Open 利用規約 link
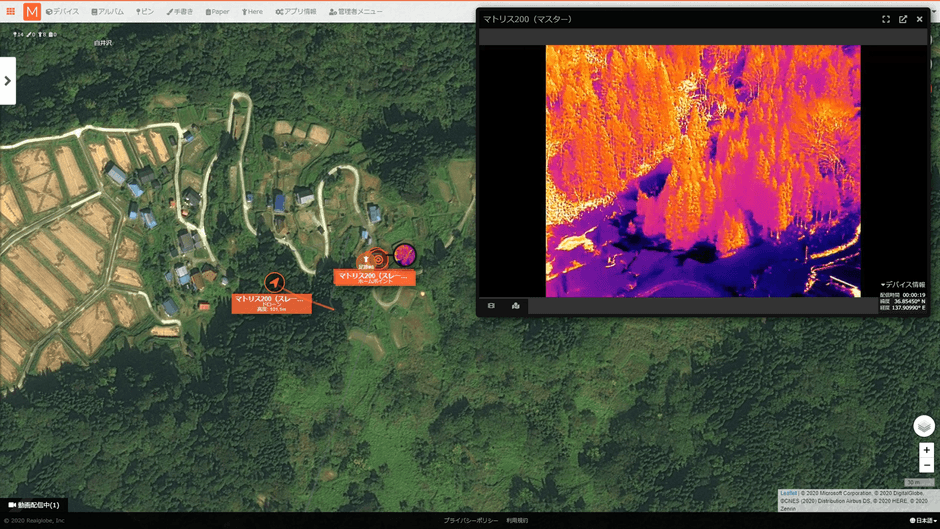This screenshot has height=529, width=940. coord(517,521)
